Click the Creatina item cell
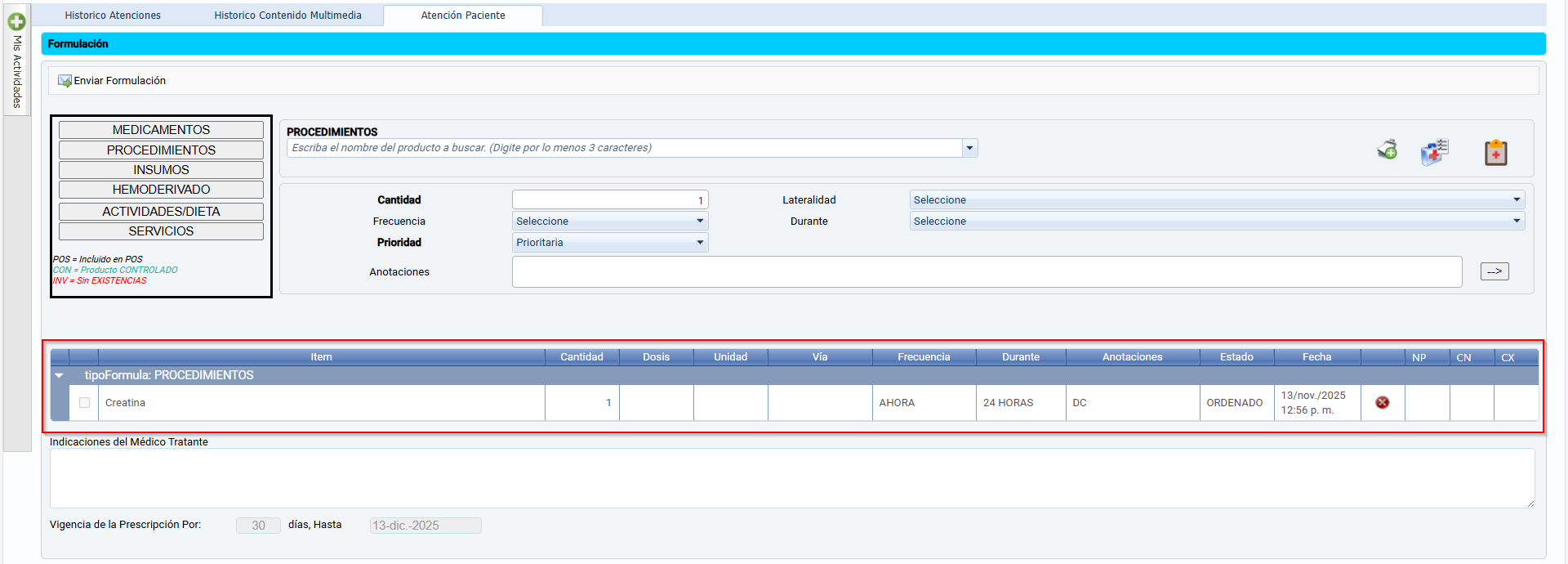Image resolution: width=1568 pixels, height=564 pixels. coord(321,403)
